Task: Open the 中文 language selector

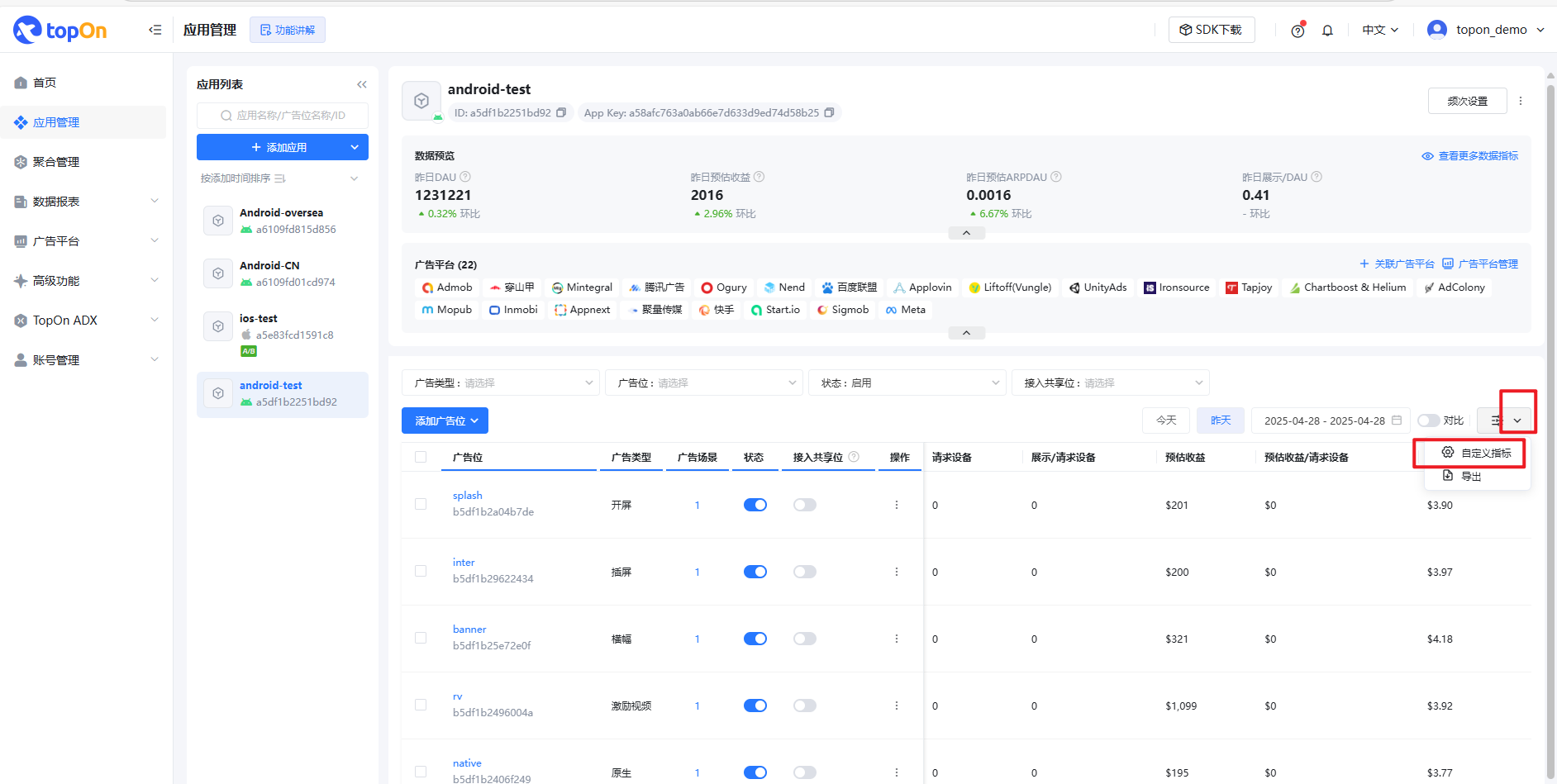Action: coord(1380,30)
